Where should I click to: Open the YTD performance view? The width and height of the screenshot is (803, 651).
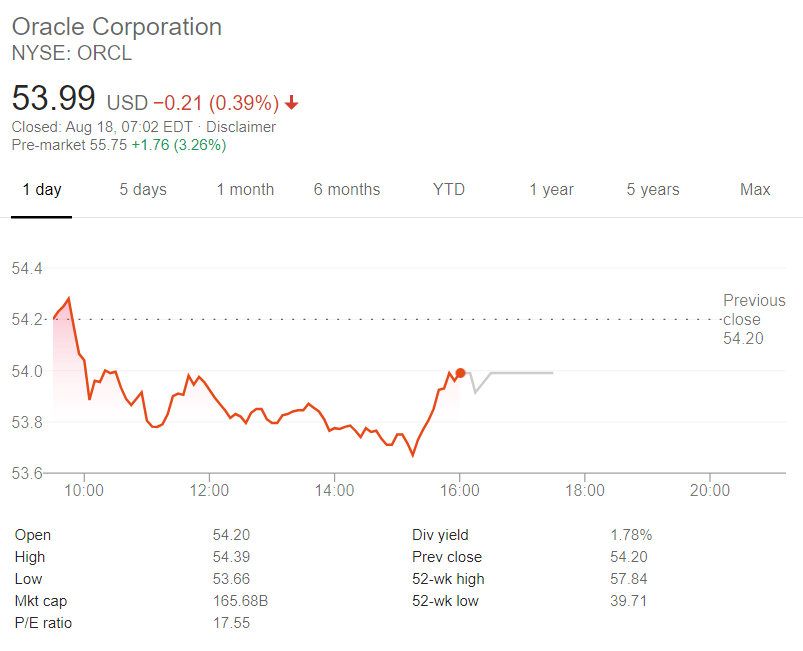pyautogui.click(x=448, y=189)
